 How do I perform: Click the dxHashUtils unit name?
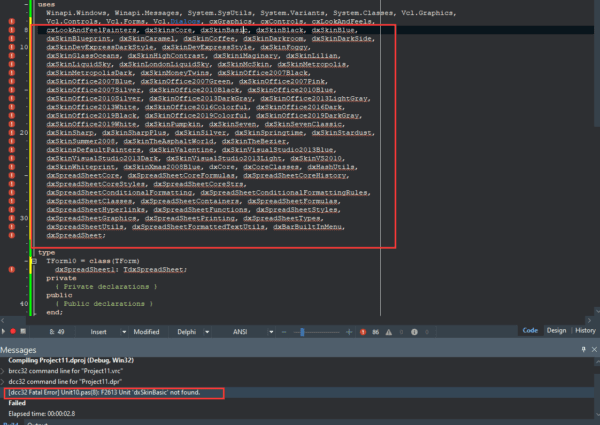click(331, 167)
